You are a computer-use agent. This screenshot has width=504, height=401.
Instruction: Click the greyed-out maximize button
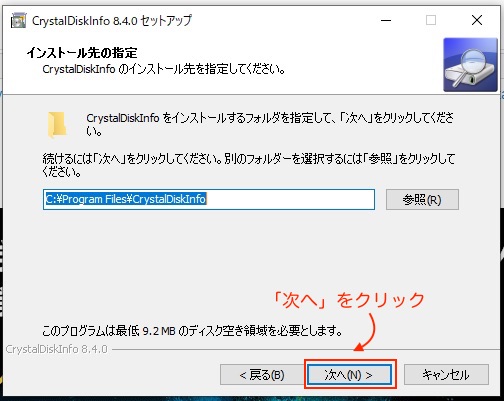pyautogui.click(x=431, y=20)
